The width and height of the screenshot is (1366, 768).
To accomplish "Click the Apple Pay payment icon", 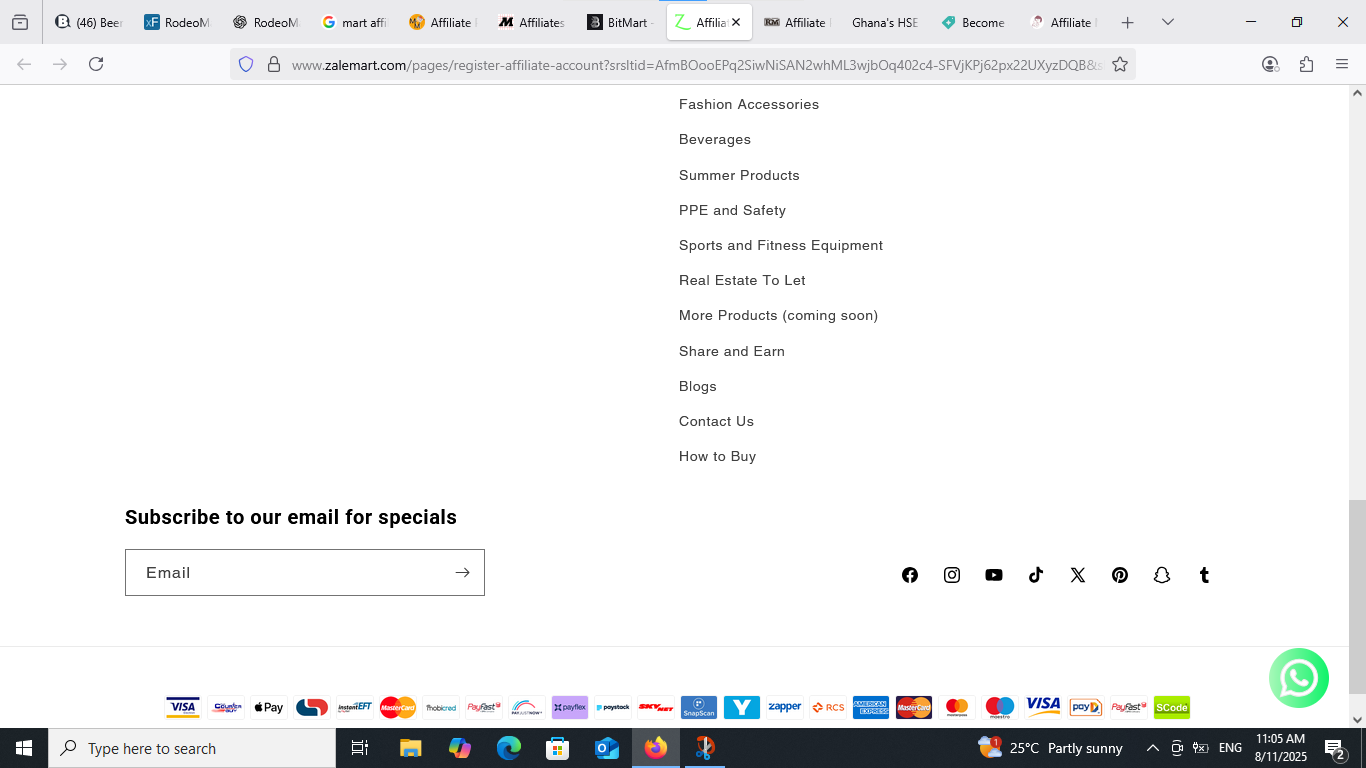I will [x=268, y=707].
